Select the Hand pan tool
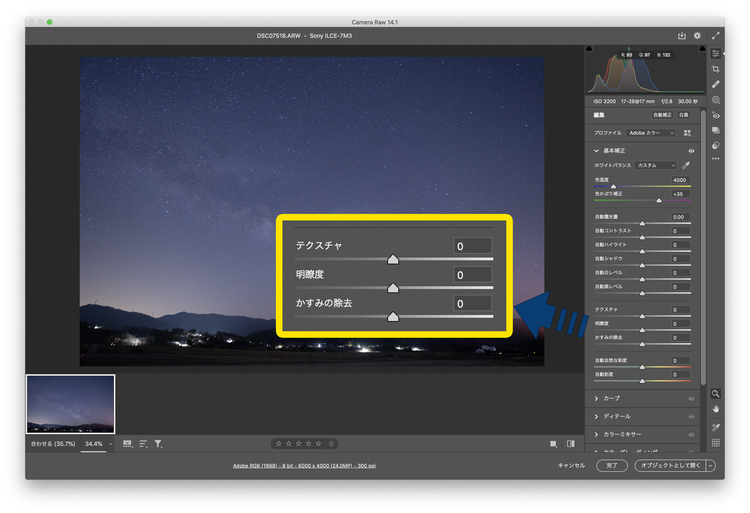The width and height of the screenshot is (750, 513). (716, 410)
